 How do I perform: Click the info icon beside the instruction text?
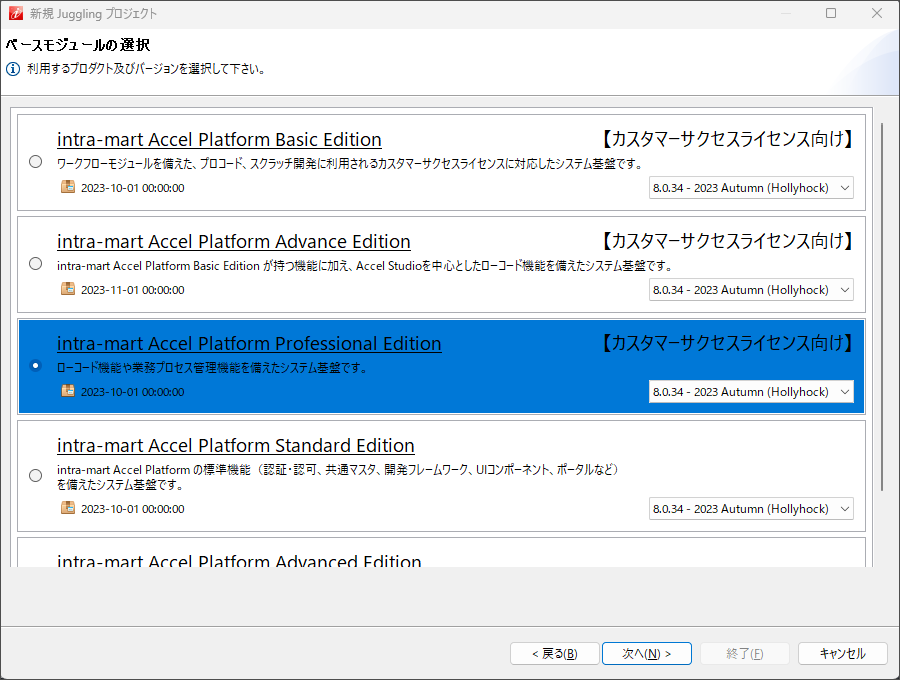[x=12, y=70]
